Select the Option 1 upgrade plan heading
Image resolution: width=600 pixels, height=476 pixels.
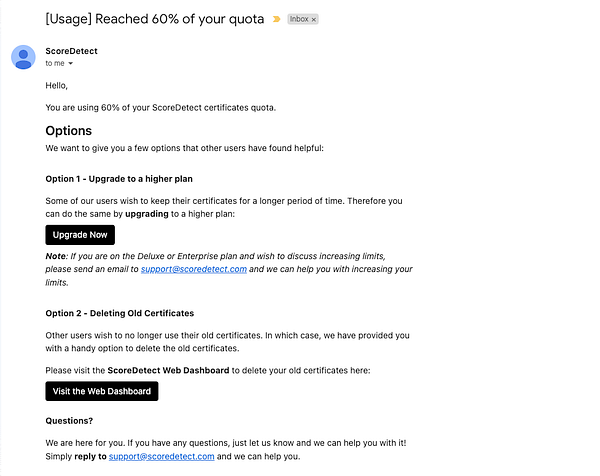coord(119,179)
